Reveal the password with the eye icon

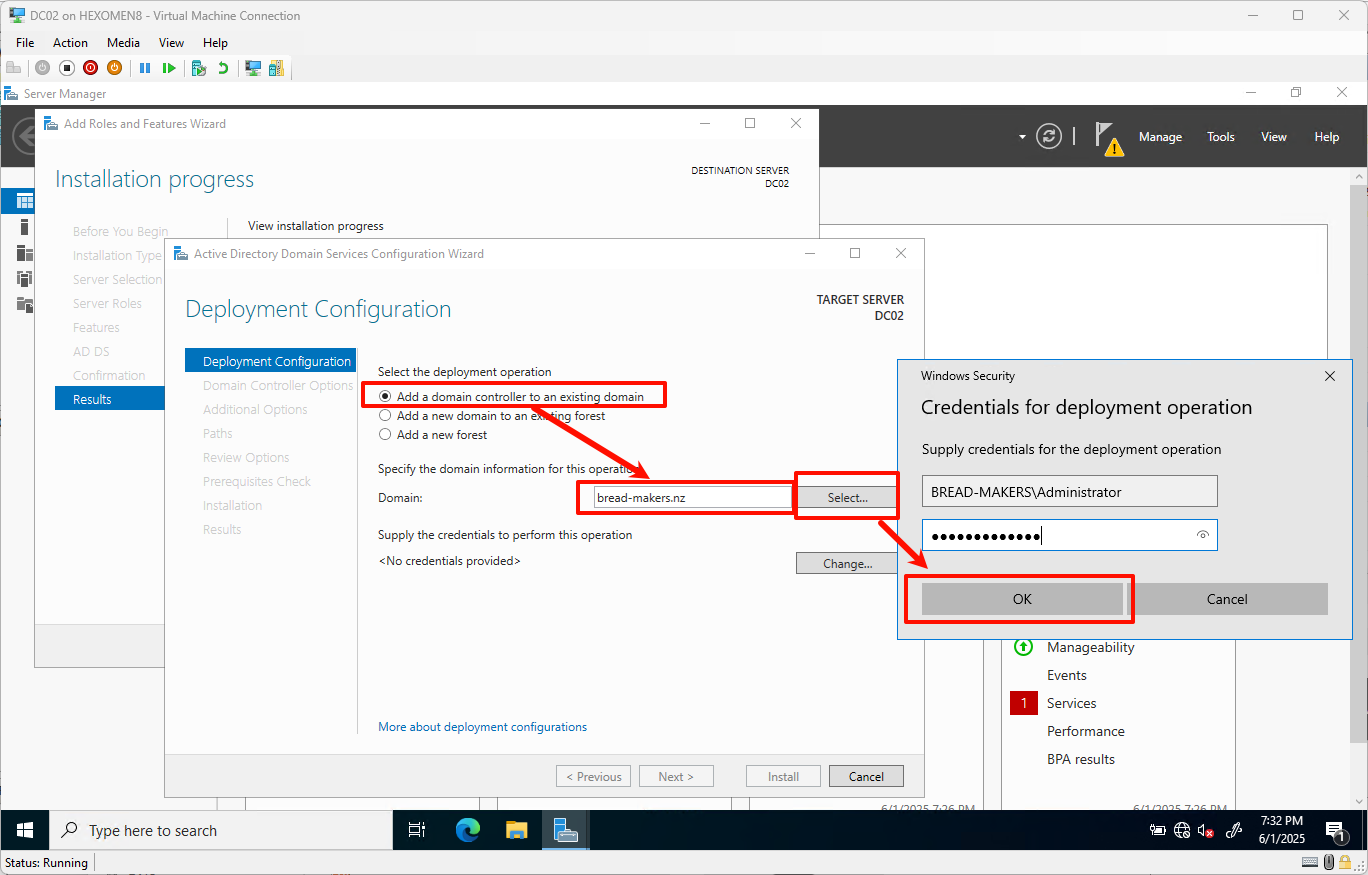(x=1203, y=536)
